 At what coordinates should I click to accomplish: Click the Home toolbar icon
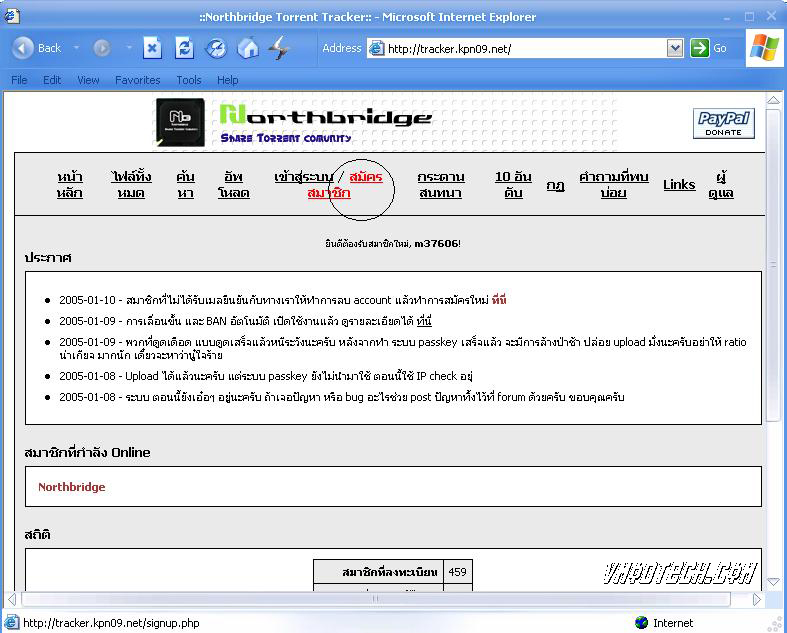coord(248,48)
